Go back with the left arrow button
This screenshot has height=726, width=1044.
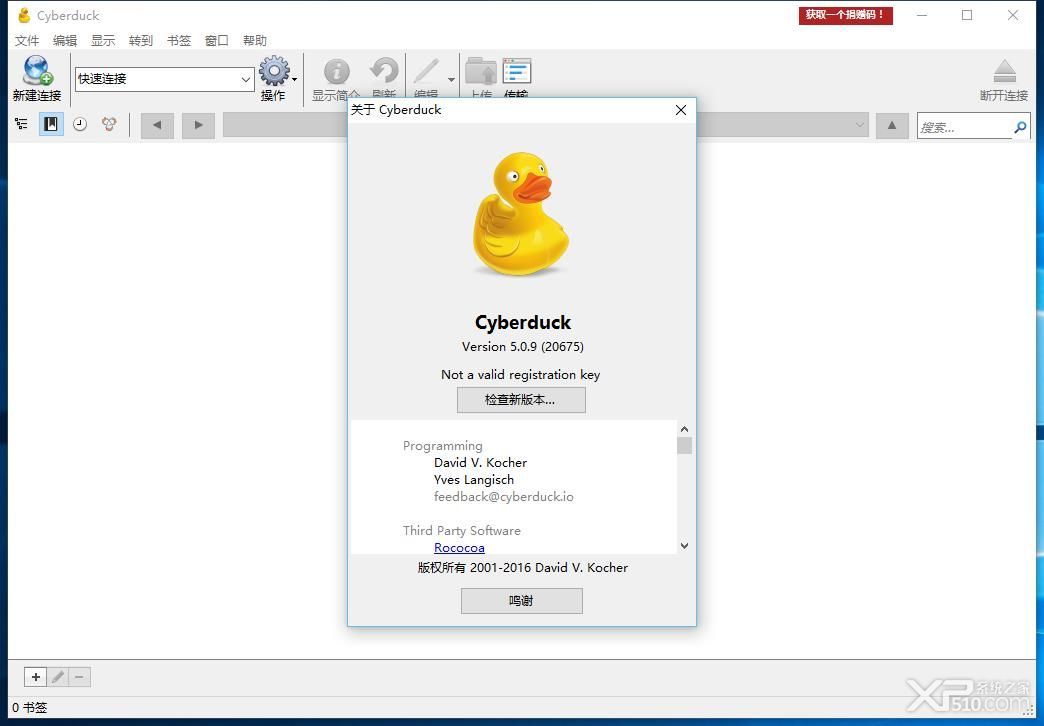[x=157, y=125]
